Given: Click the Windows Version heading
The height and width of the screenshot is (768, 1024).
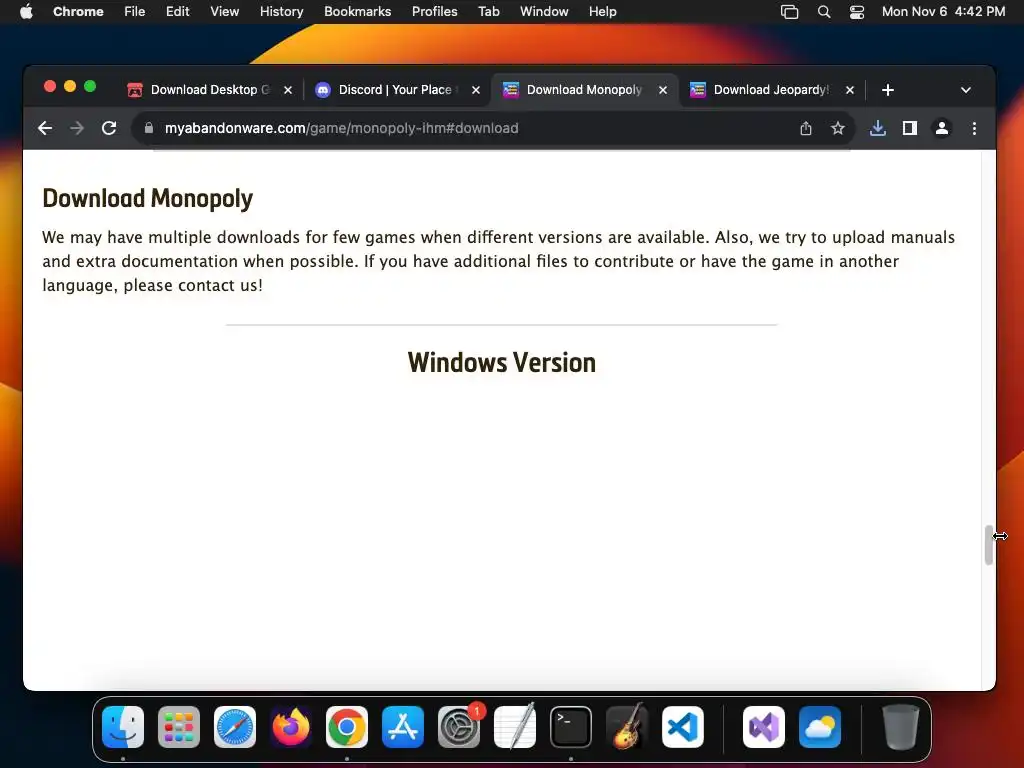Looking at the screenshot, I should [502, 362].
